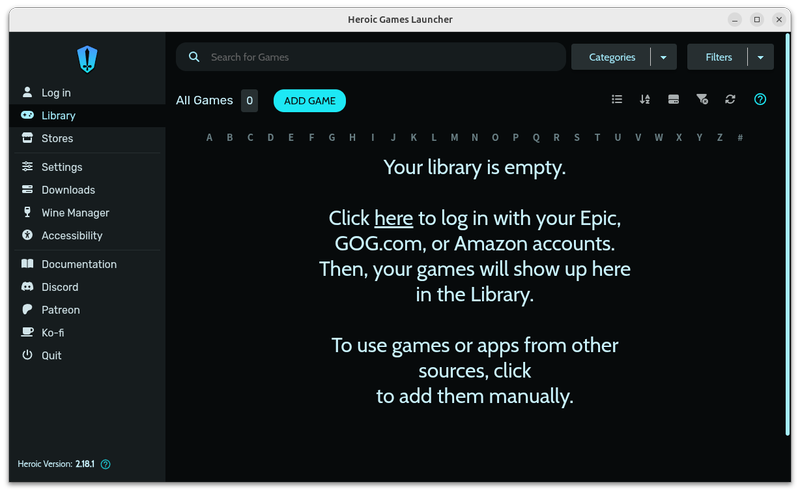Filter games by letter L
The height and width of the screenshot is (493, 800).
[434, 137]
